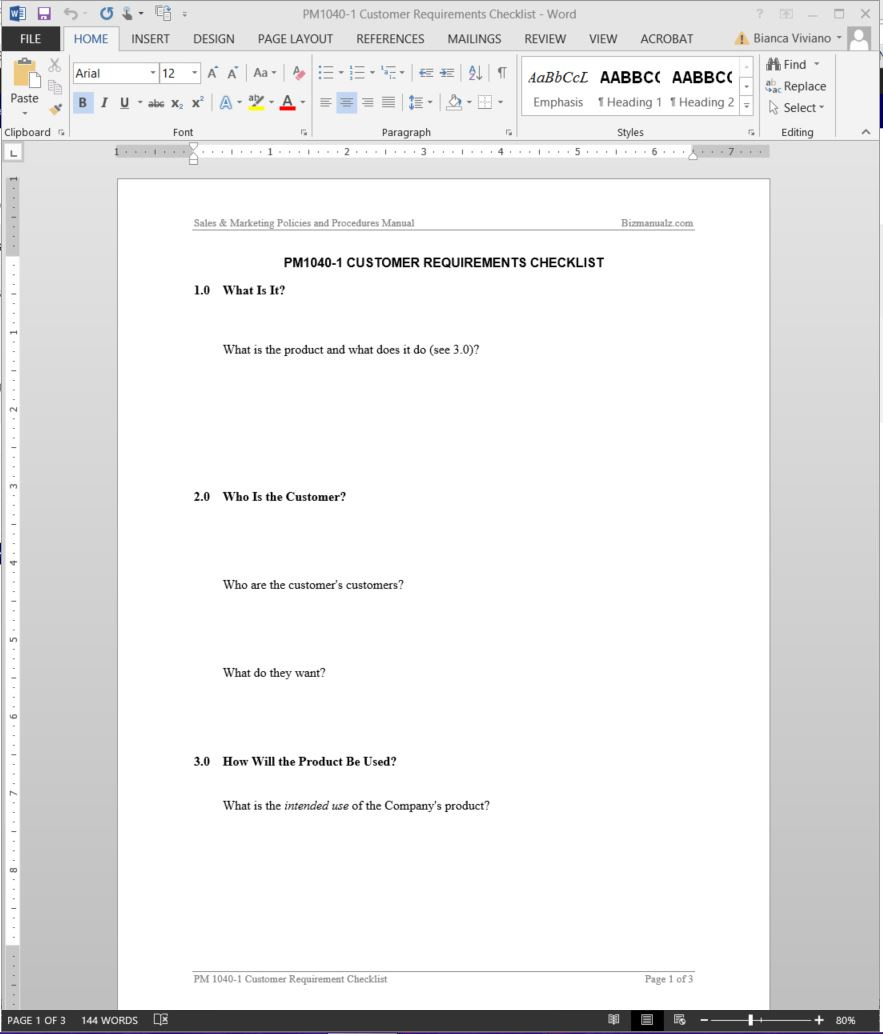This screenshot has width=883, height=1034.
Task: Switch to Print Layout view
Action: click(x=647, y=1019)
